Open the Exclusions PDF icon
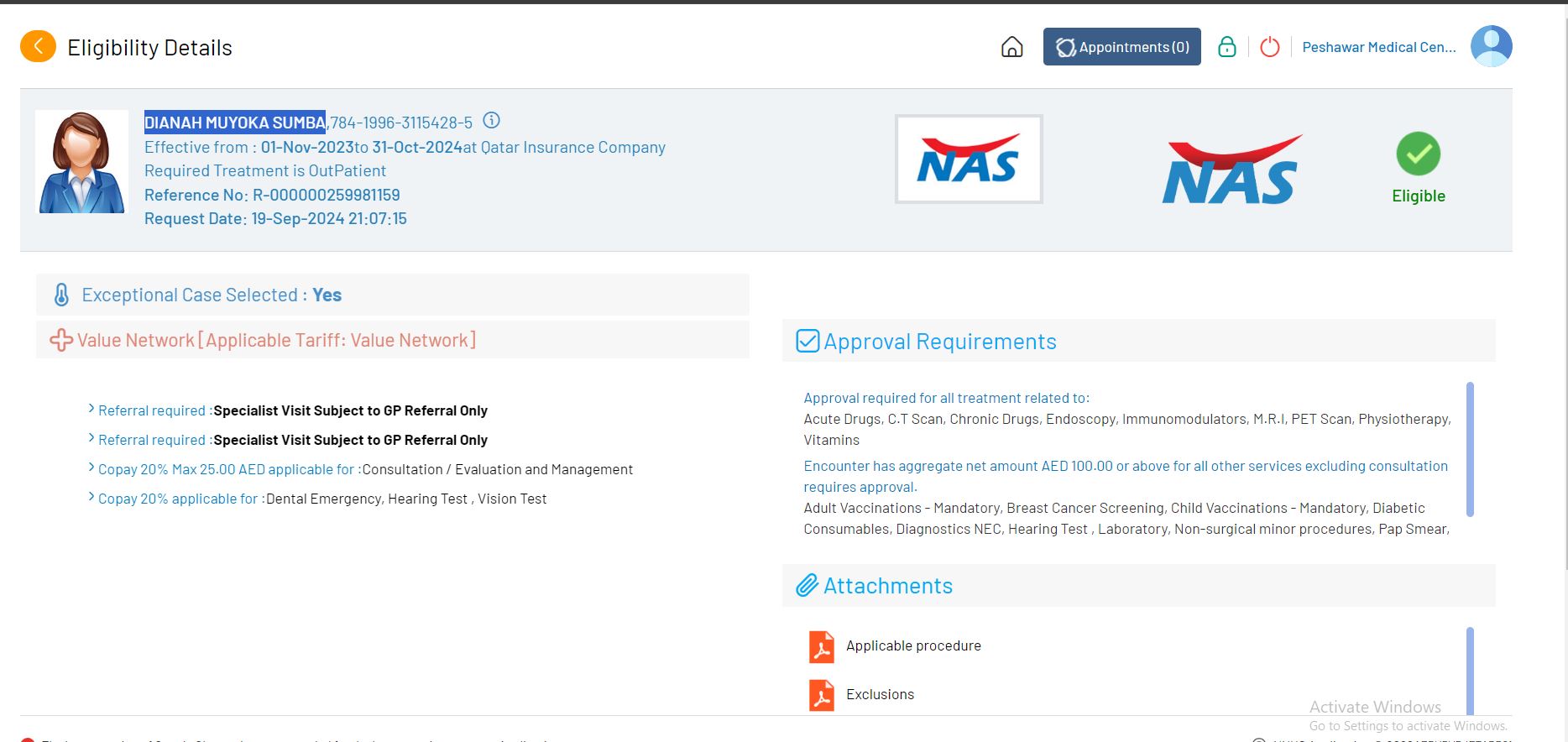Viewport: 1568px width, 742px height. (x=821, y=695)
